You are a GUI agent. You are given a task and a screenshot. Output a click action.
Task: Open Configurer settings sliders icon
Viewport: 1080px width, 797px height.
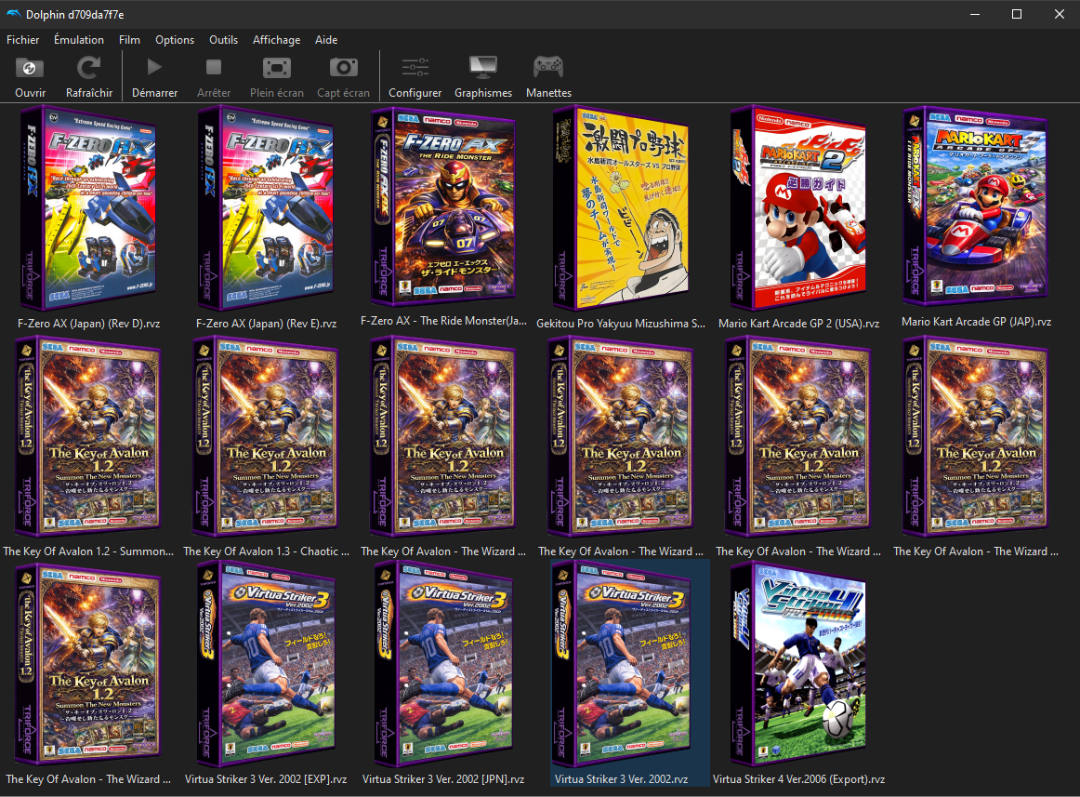415,68
